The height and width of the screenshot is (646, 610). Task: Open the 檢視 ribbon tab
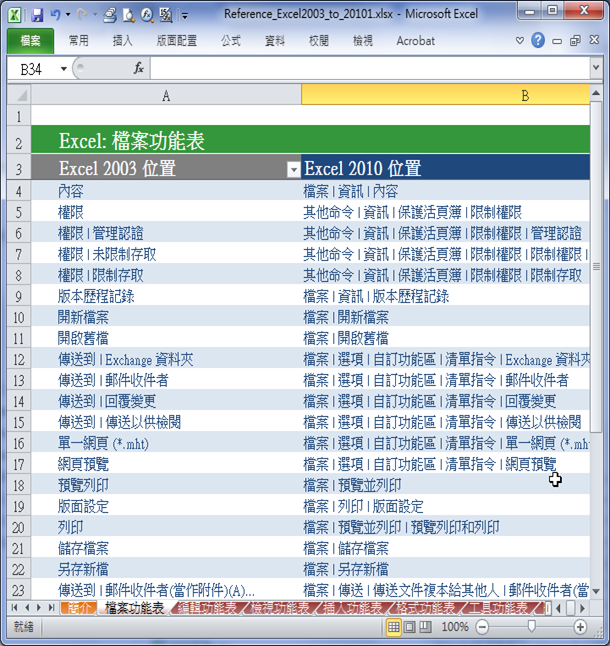(363, 40)
